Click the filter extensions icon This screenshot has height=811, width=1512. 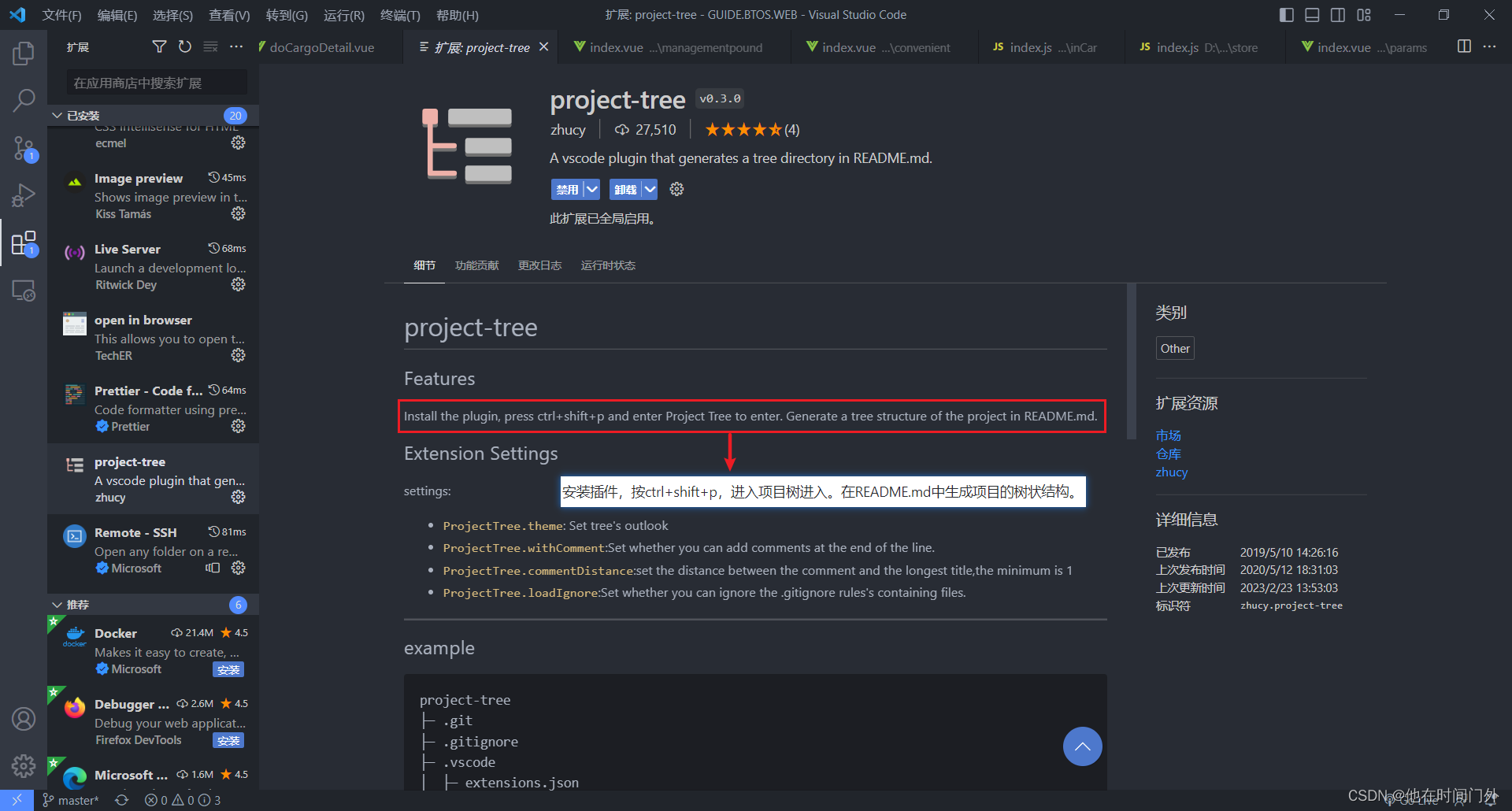[159, 47]
